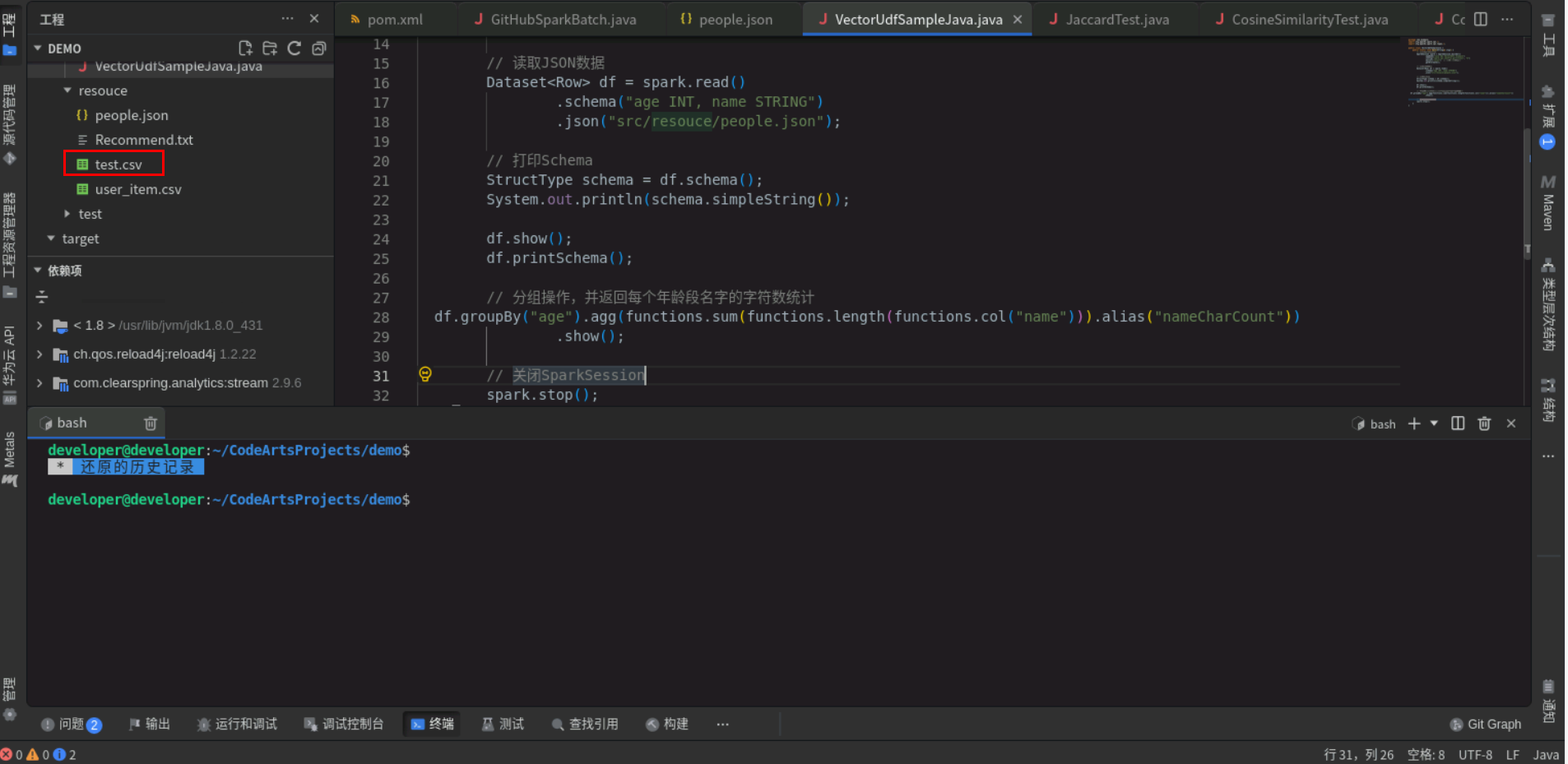Open the 问题 problems panel

point(71,725)
